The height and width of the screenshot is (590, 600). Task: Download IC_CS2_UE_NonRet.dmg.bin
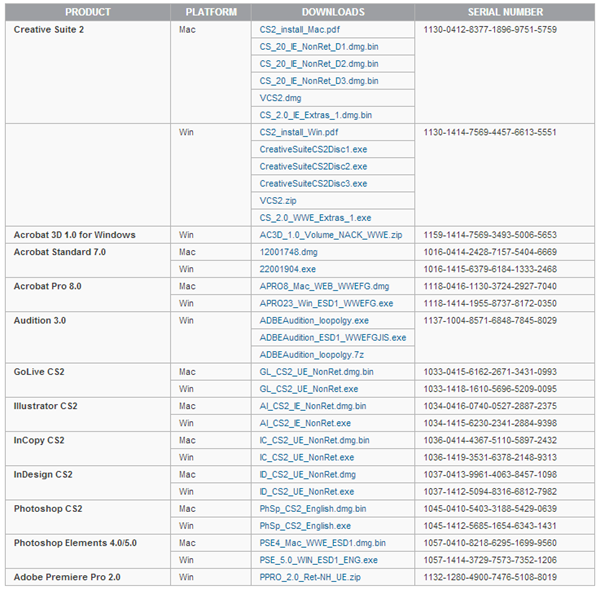(314, 440)
